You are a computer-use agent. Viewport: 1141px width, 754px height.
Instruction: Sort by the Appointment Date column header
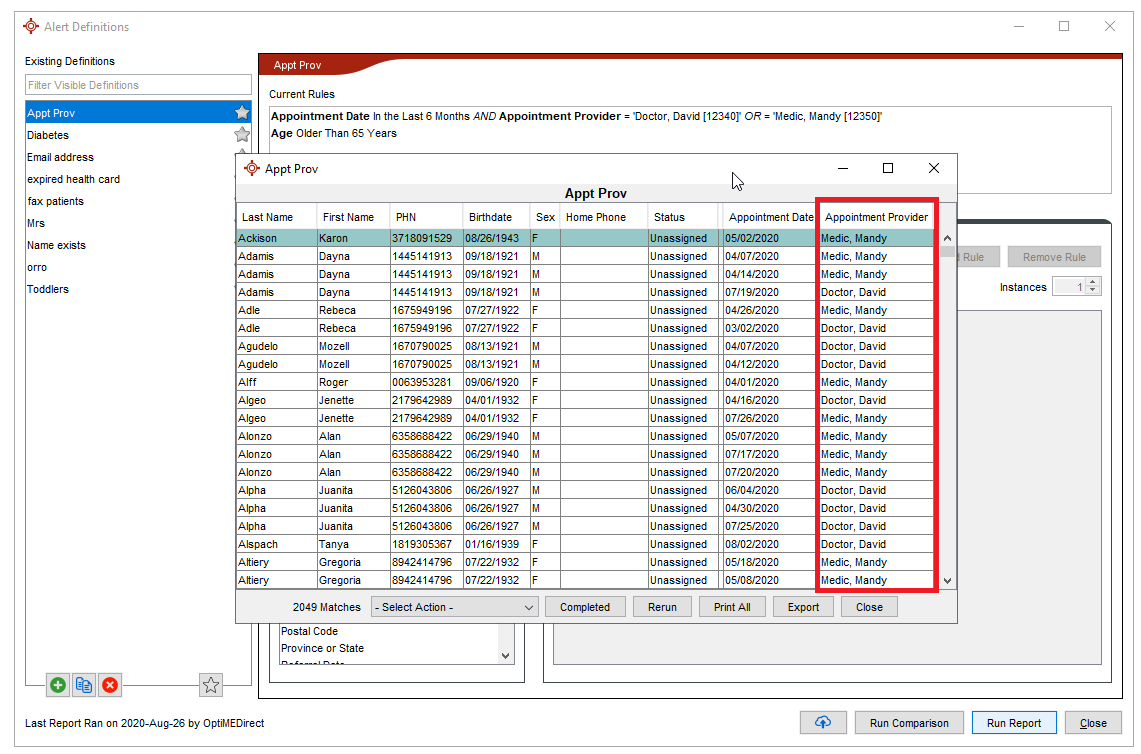point(770,217)
